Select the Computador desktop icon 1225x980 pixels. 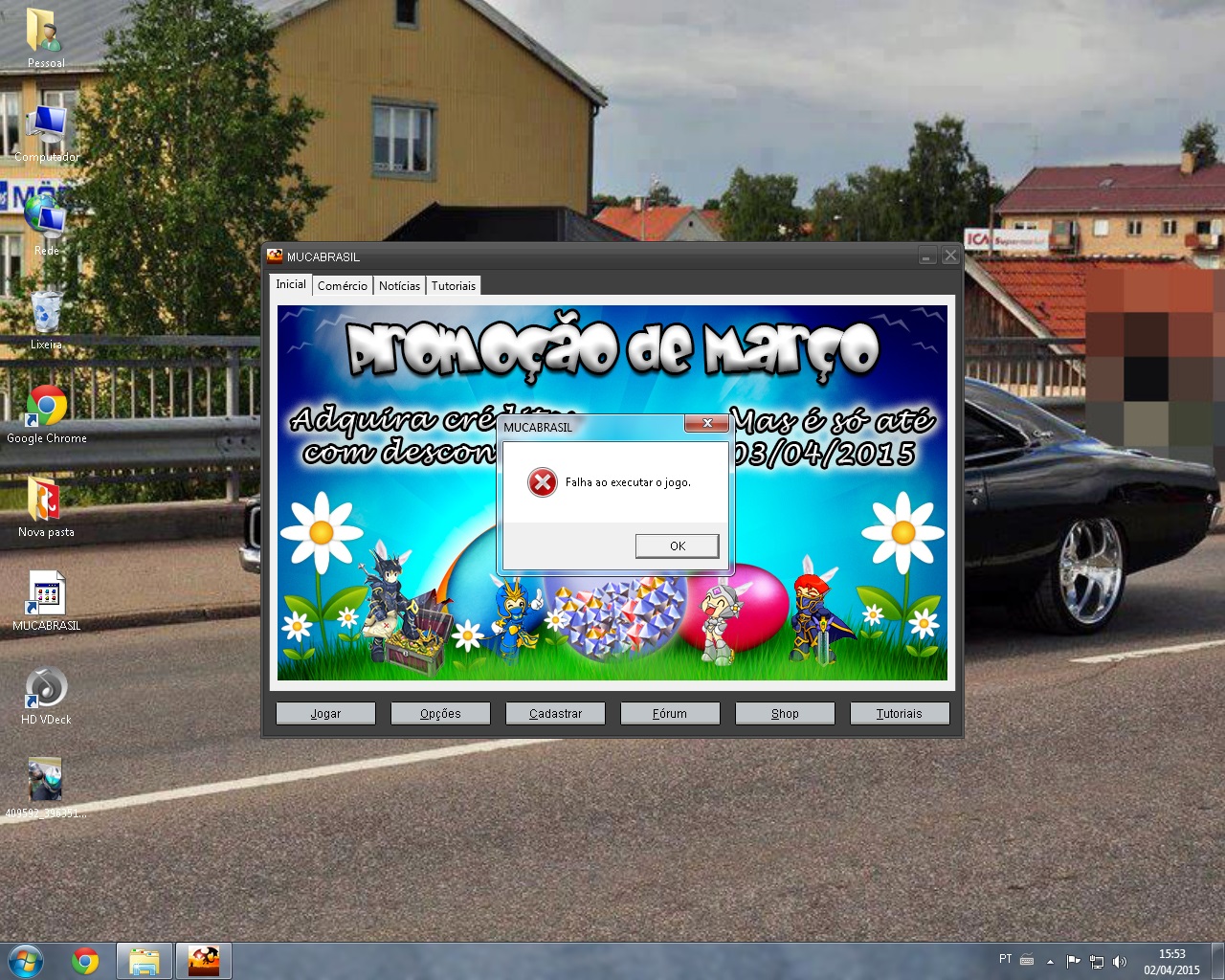click(x=46, y=130)
